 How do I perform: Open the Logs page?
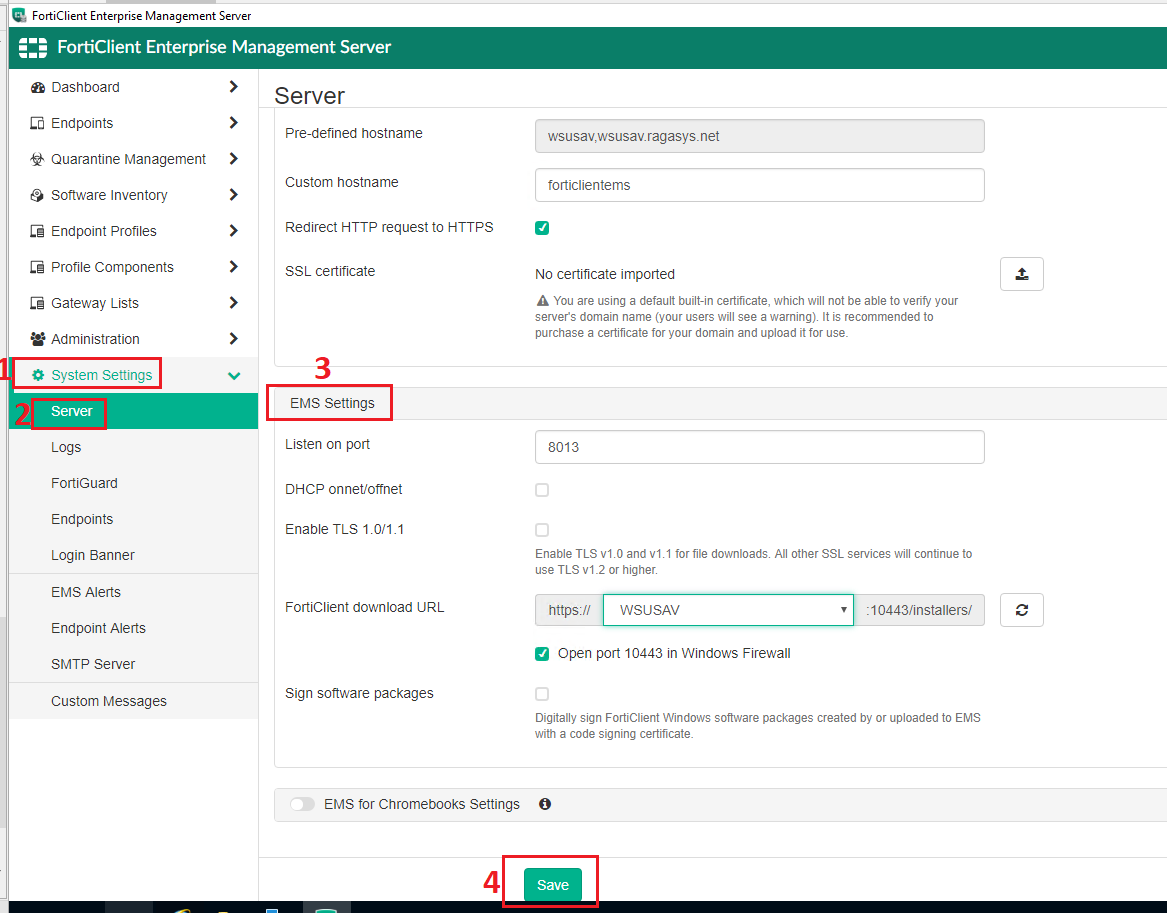click(x=66, y=447)
